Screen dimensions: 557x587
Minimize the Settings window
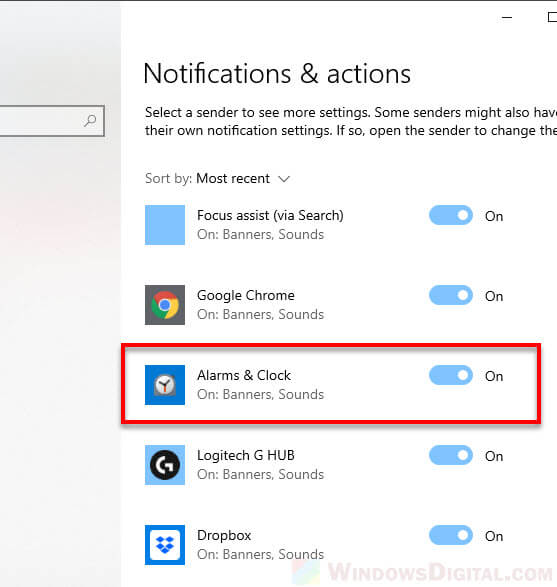coord(507,17)
